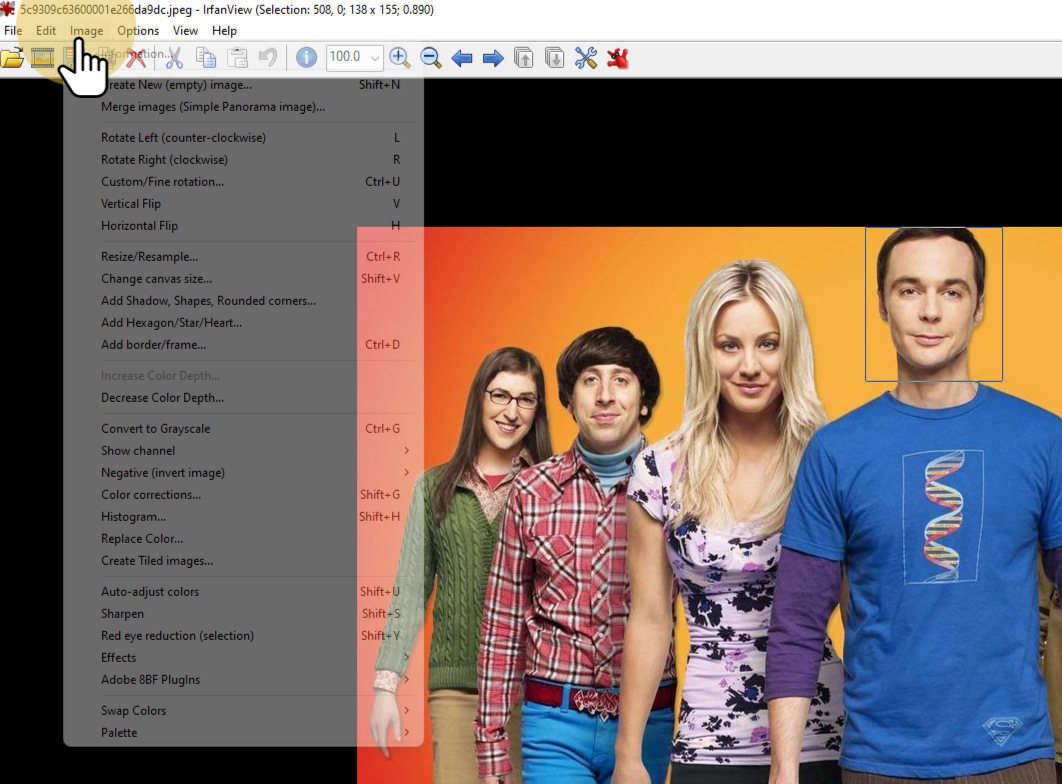The height and width of the screenshot is (784, 1062).
Task: Click the Copy icon in toolbar
Action: pos(206,58)
